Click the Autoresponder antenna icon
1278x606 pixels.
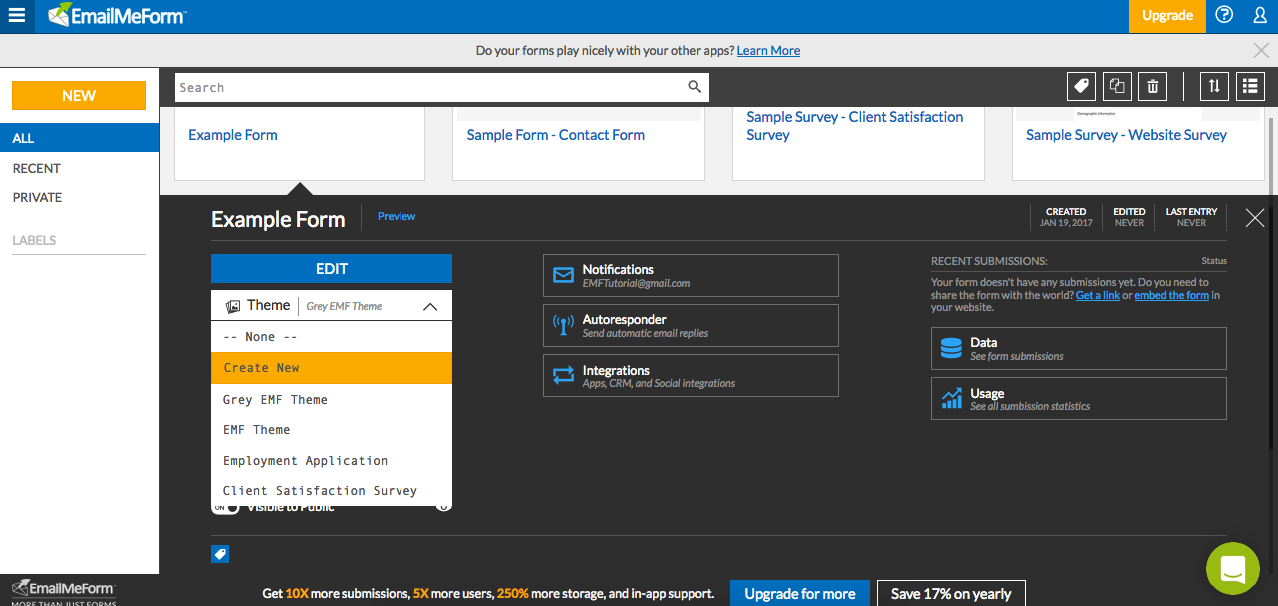564,325
